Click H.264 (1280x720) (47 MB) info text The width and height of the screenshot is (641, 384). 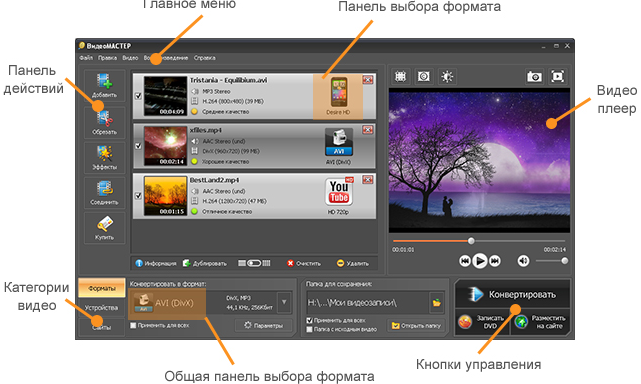point(234,201)
